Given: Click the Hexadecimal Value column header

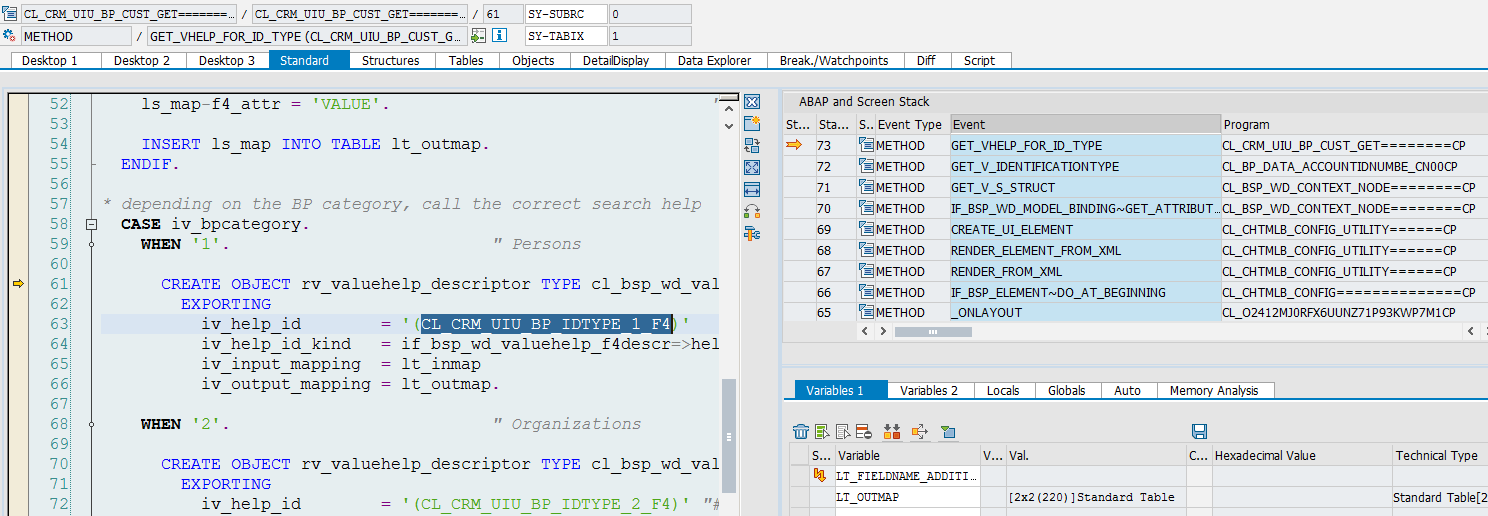Looking at the screenshot, I should (x=1302, y=455).
